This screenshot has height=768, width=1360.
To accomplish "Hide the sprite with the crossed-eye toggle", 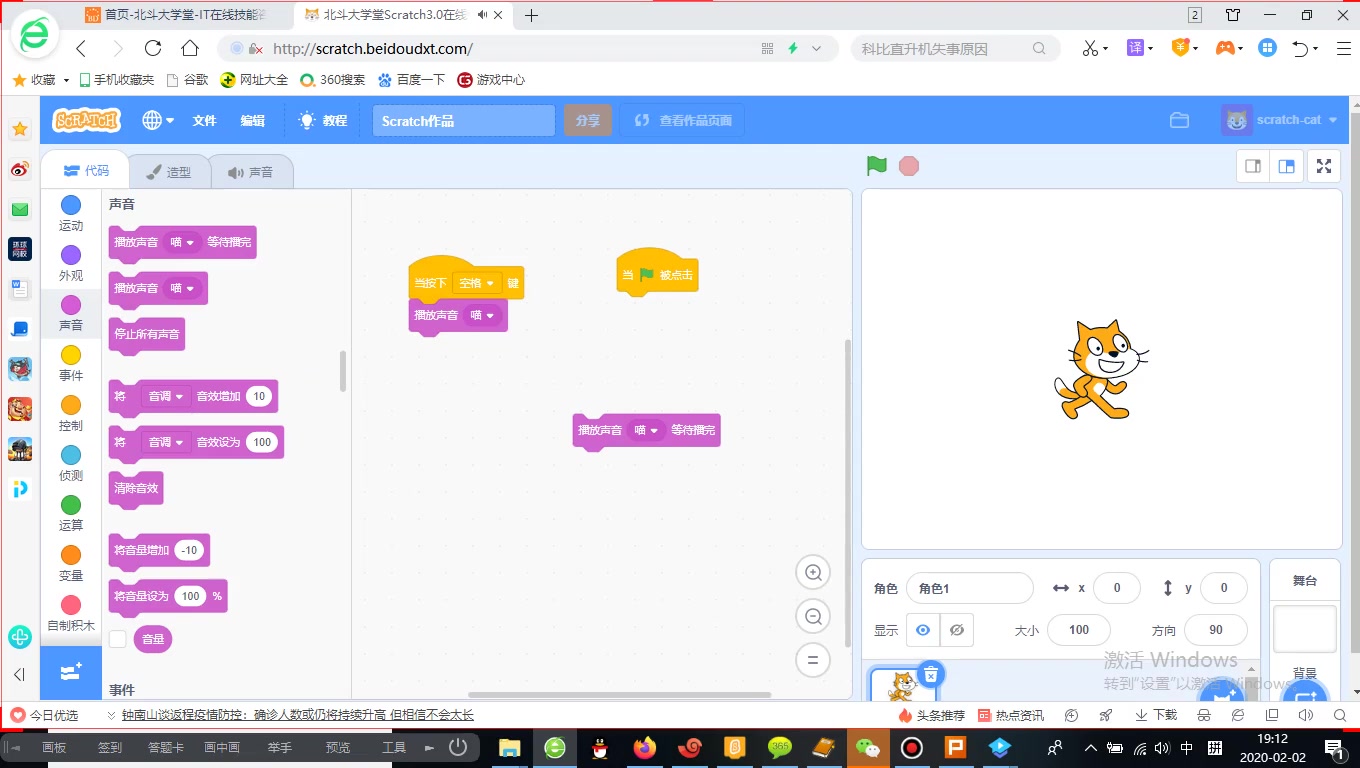I will (956, 630).
